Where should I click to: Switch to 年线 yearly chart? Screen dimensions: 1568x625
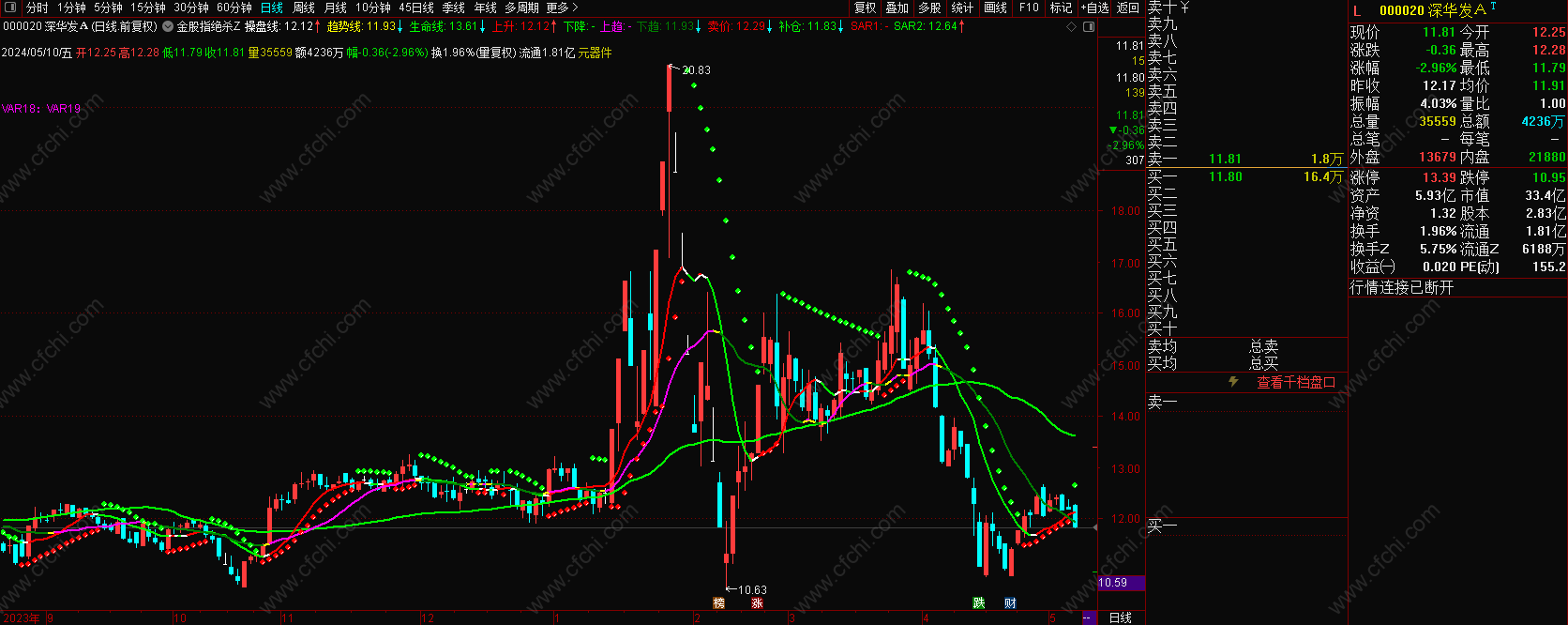(486, 8)
